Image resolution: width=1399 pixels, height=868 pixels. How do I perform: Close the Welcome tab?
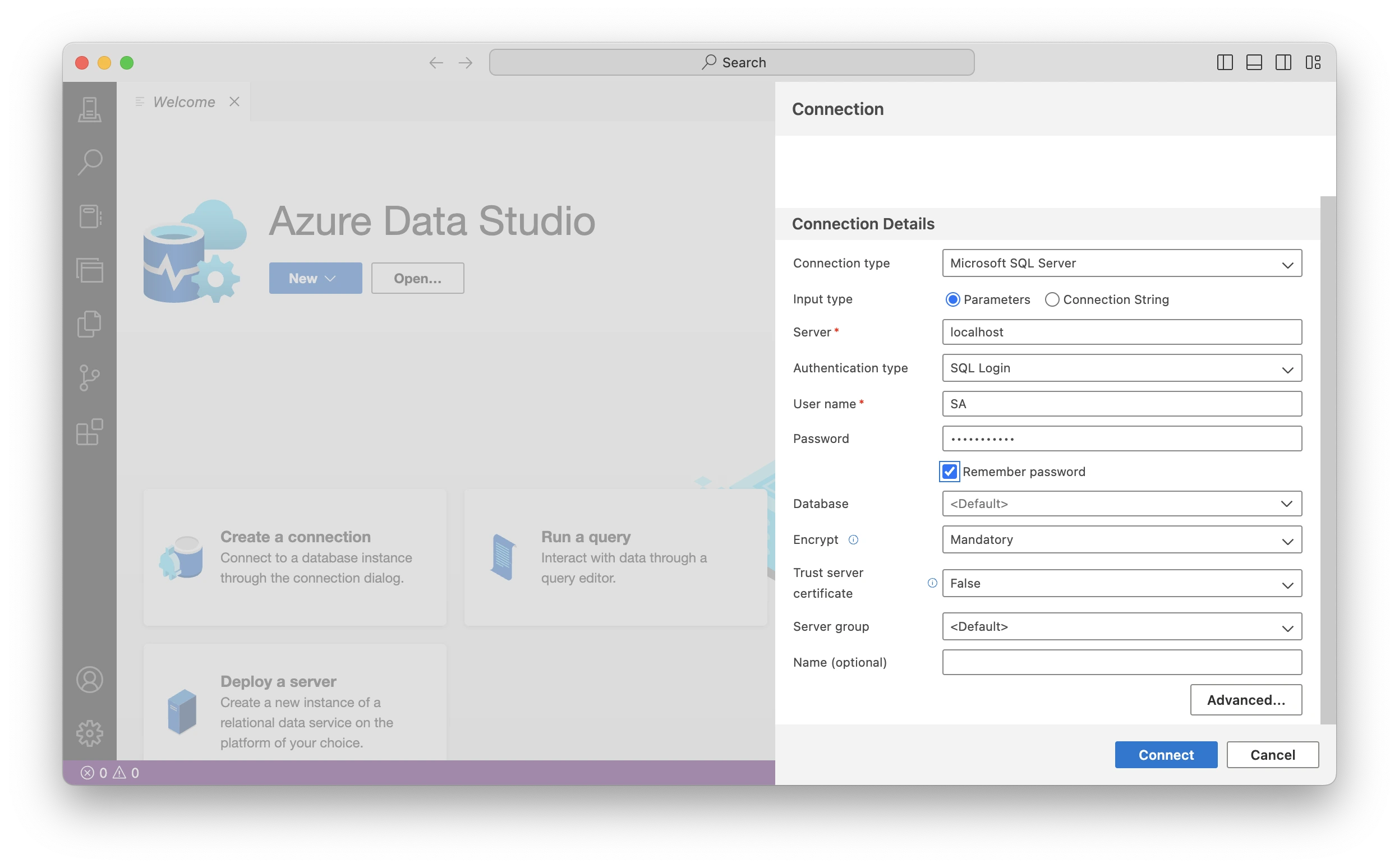click(x=235, y=101)
